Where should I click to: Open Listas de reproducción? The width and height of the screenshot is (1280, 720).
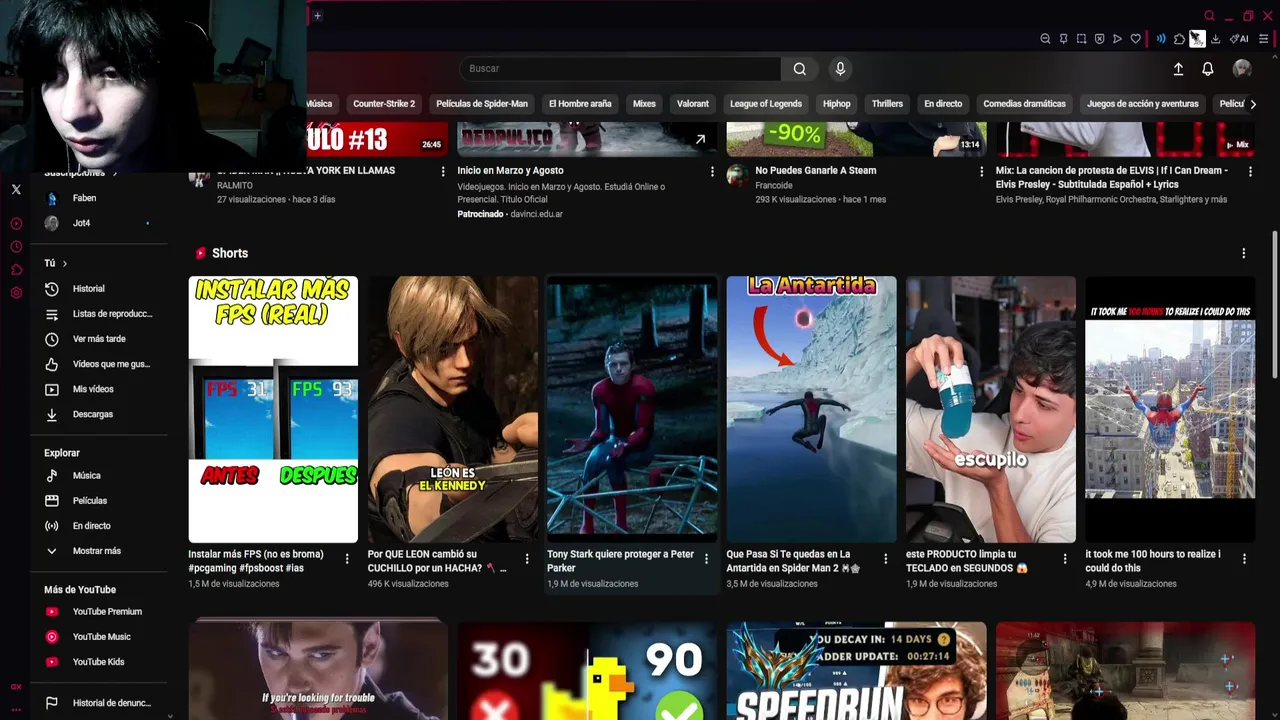(100, 314)
